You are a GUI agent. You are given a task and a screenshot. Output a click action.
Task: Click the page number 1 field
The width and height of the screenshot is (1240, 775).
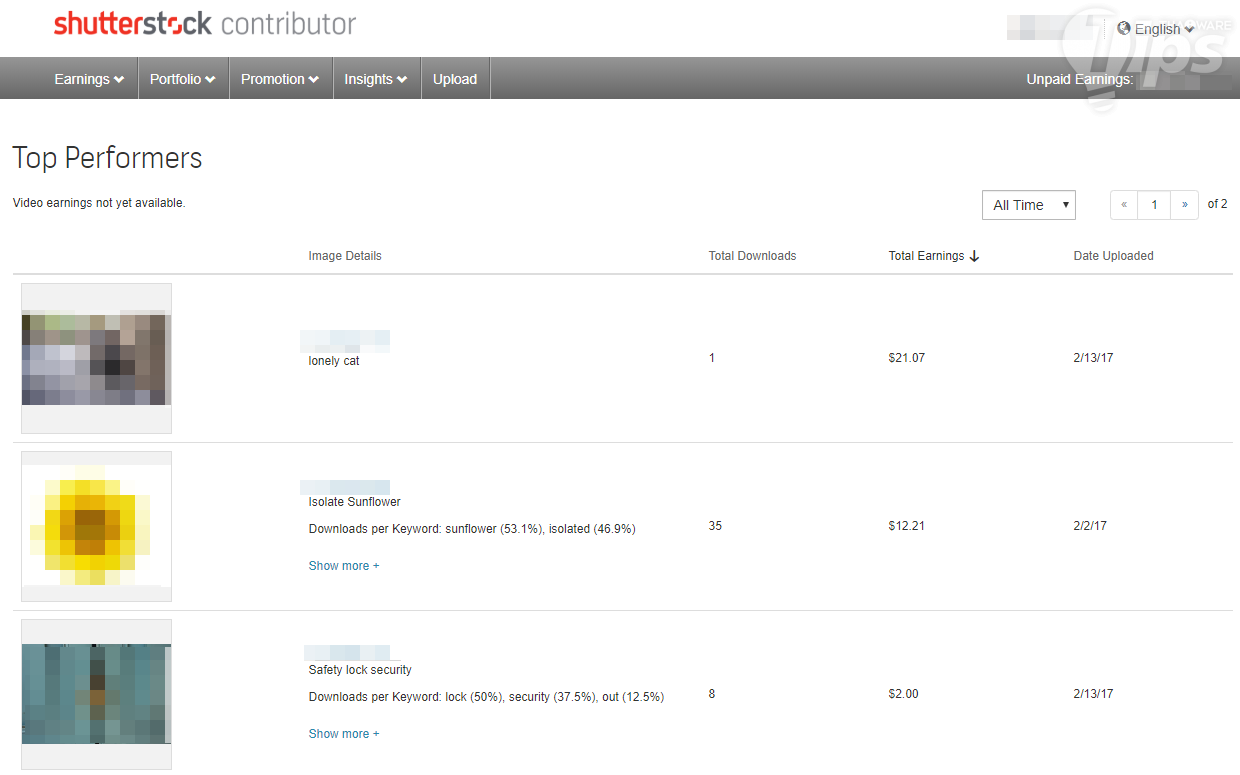pyautogui.click(x=1154, y=205)
